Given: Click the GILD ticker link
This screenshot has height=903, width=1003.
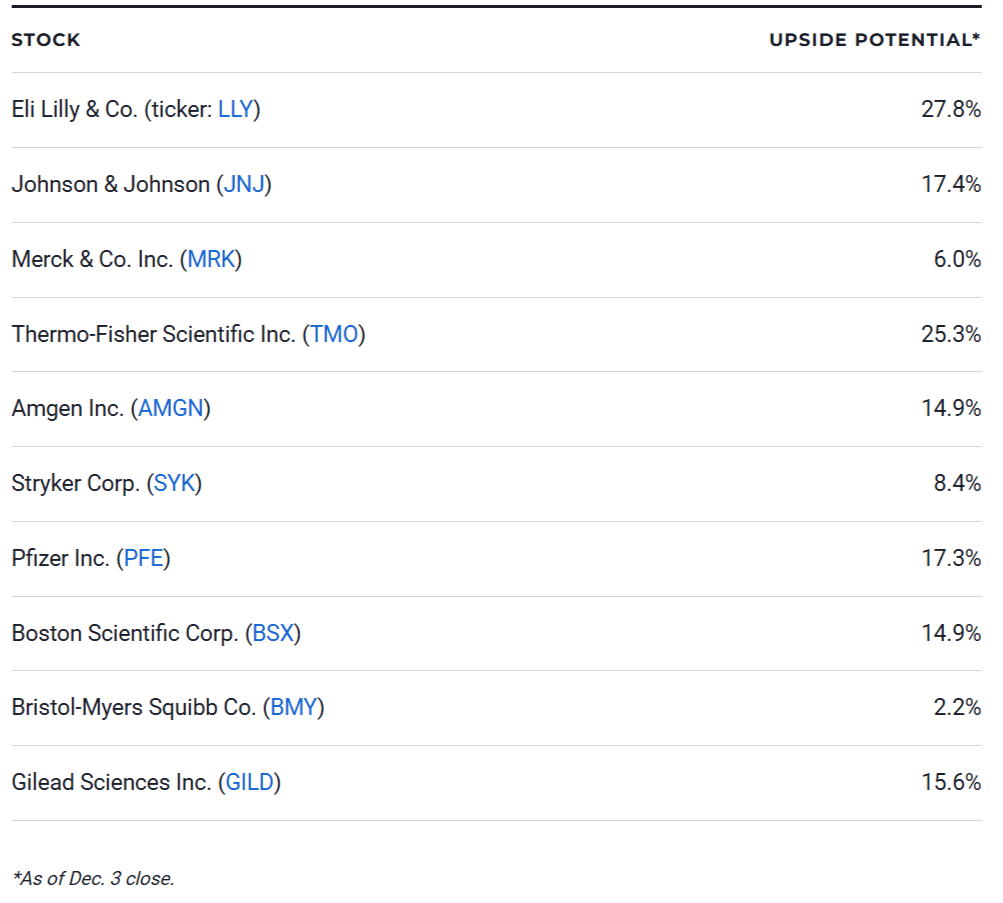Looking at the screenshot, I should click(249, 782).
